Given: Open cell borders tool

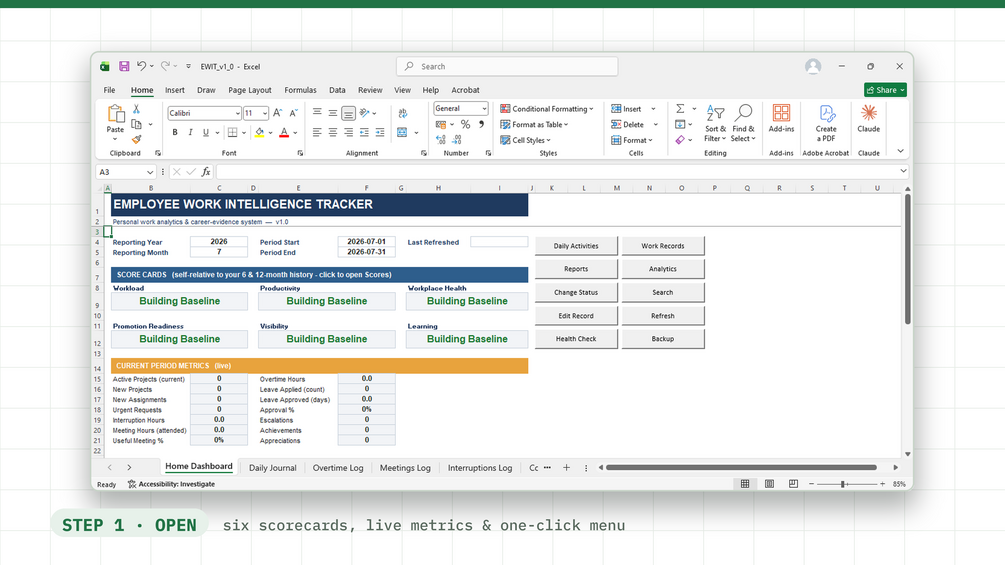Looking at the screenshot, I should 233,133.
